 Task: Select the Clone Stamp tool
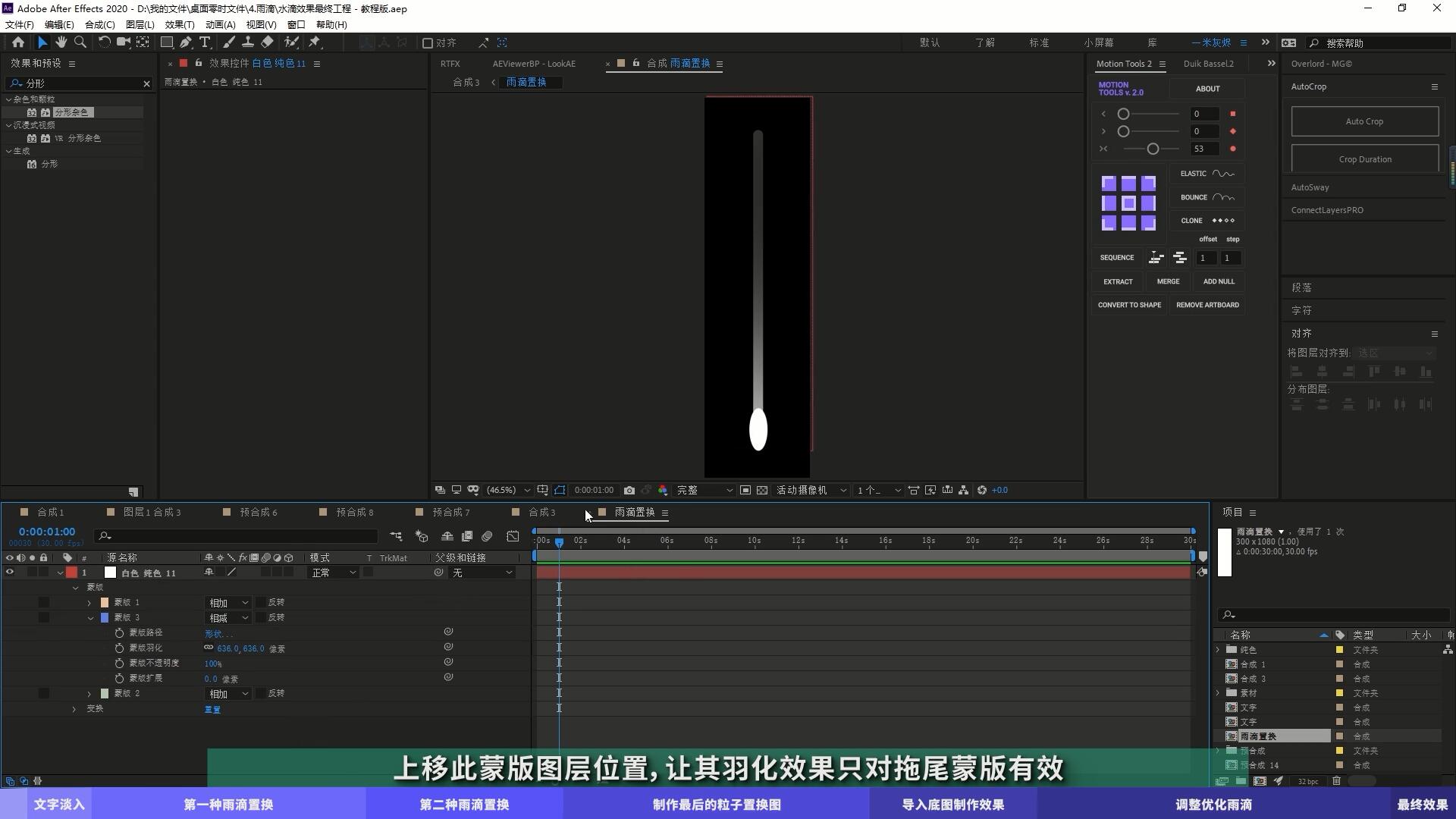pos(248,42)
